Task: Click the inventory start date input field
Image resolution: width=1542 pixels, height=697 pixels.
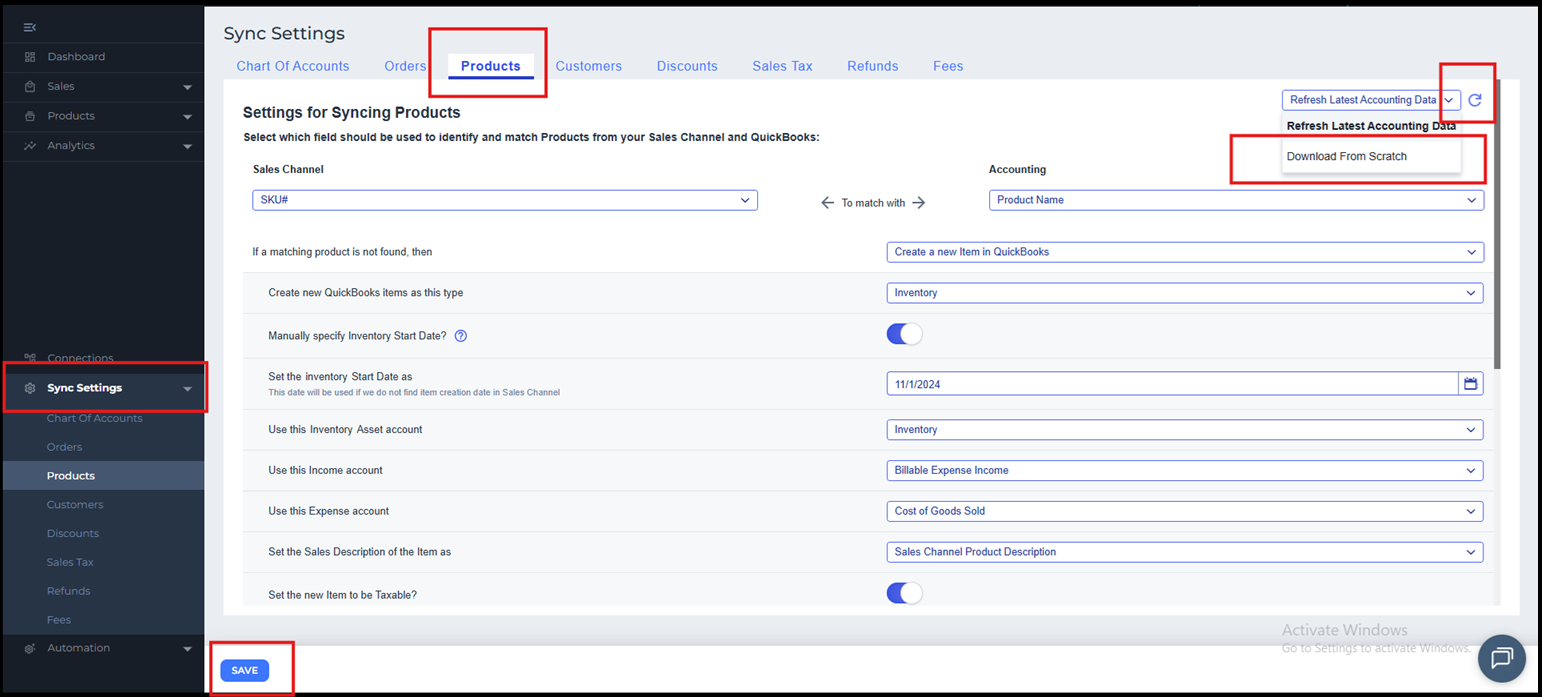Action: pos(1170,384)
